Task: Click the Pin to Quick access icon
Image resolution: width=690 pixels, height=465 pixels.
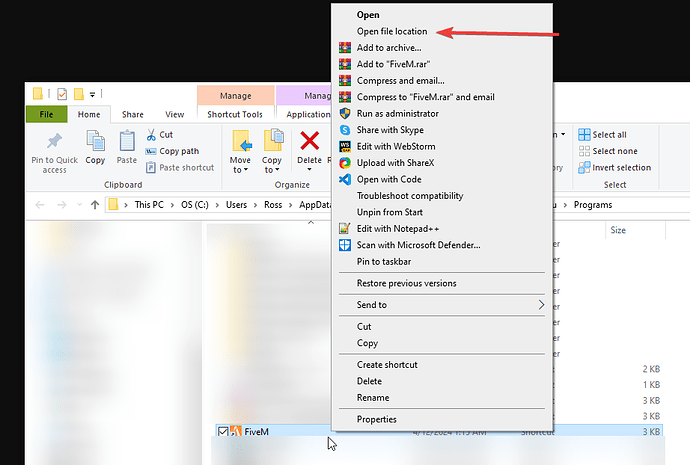Action: 55,141
